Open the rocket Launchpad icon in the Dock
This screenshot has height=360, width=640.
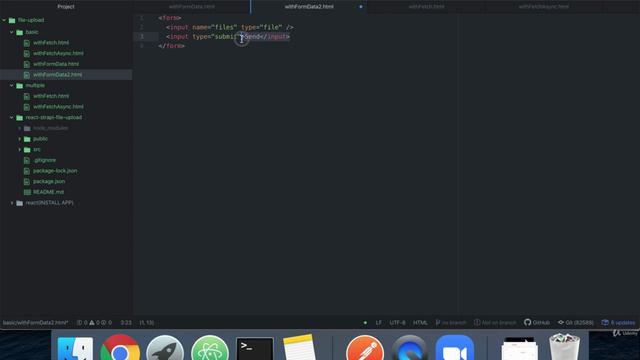click(x=165, y=348)
